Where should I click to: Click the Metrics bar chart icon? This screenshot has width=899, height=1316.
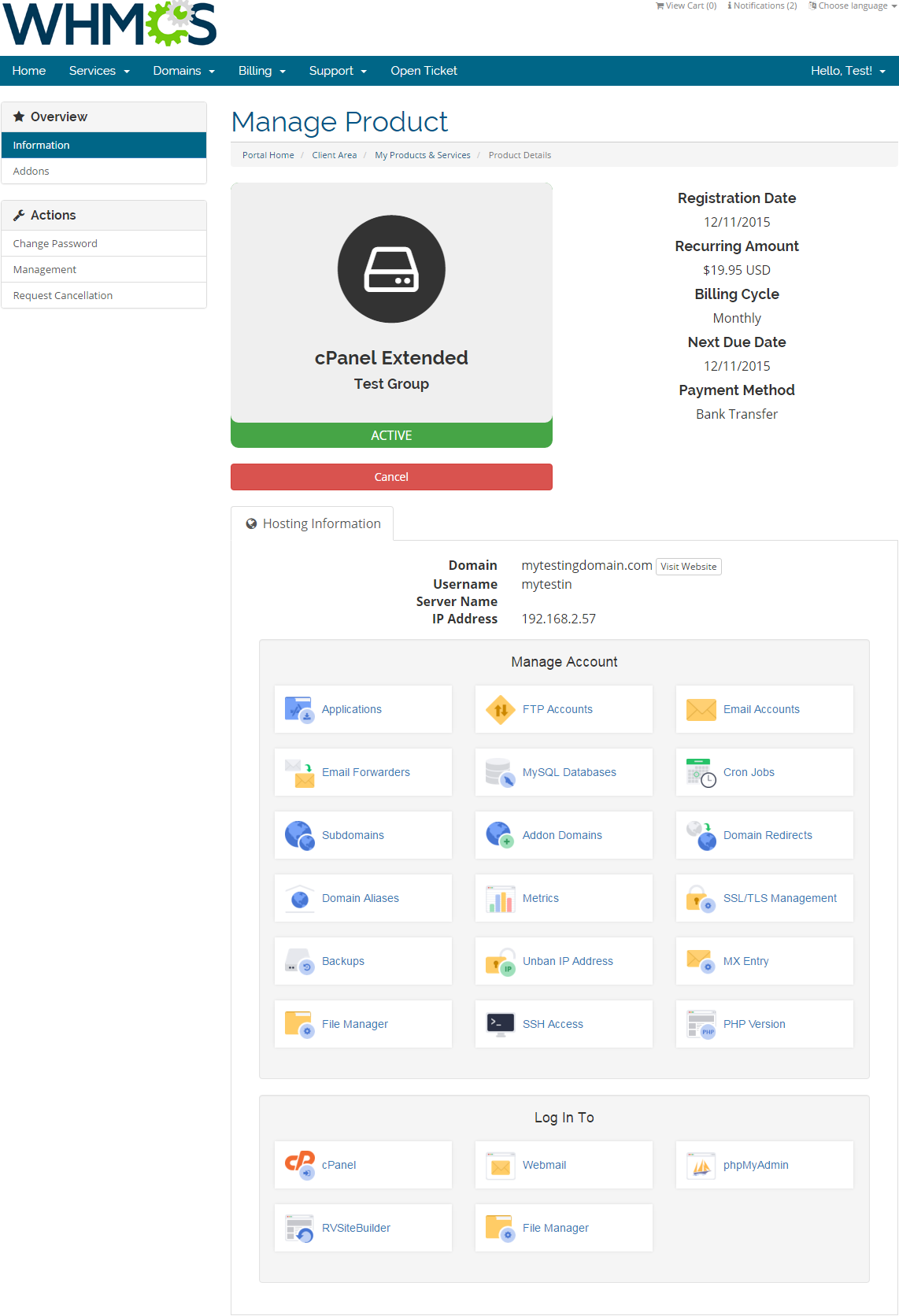click(501, 898)
